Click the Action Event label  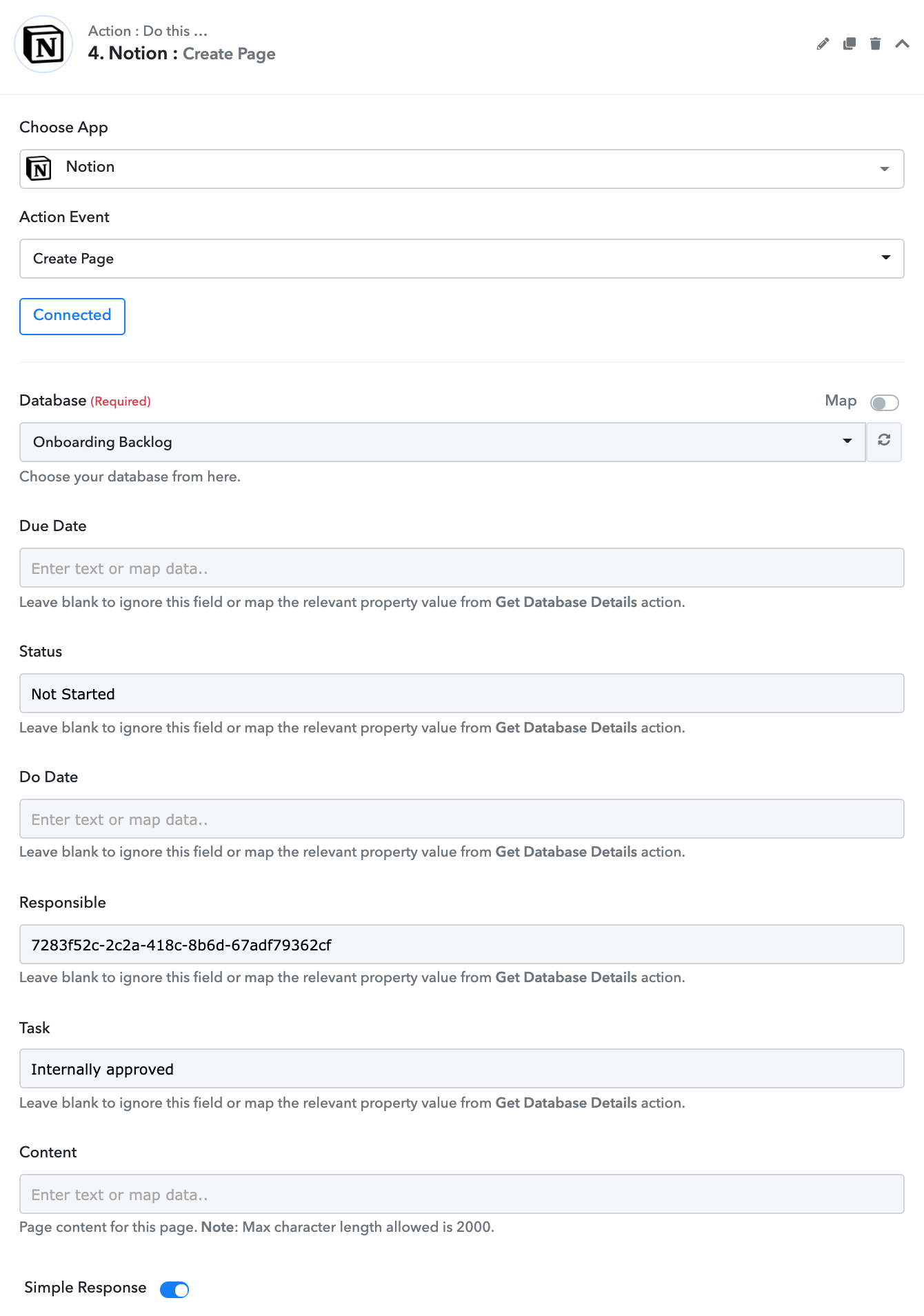coord(64,217)
